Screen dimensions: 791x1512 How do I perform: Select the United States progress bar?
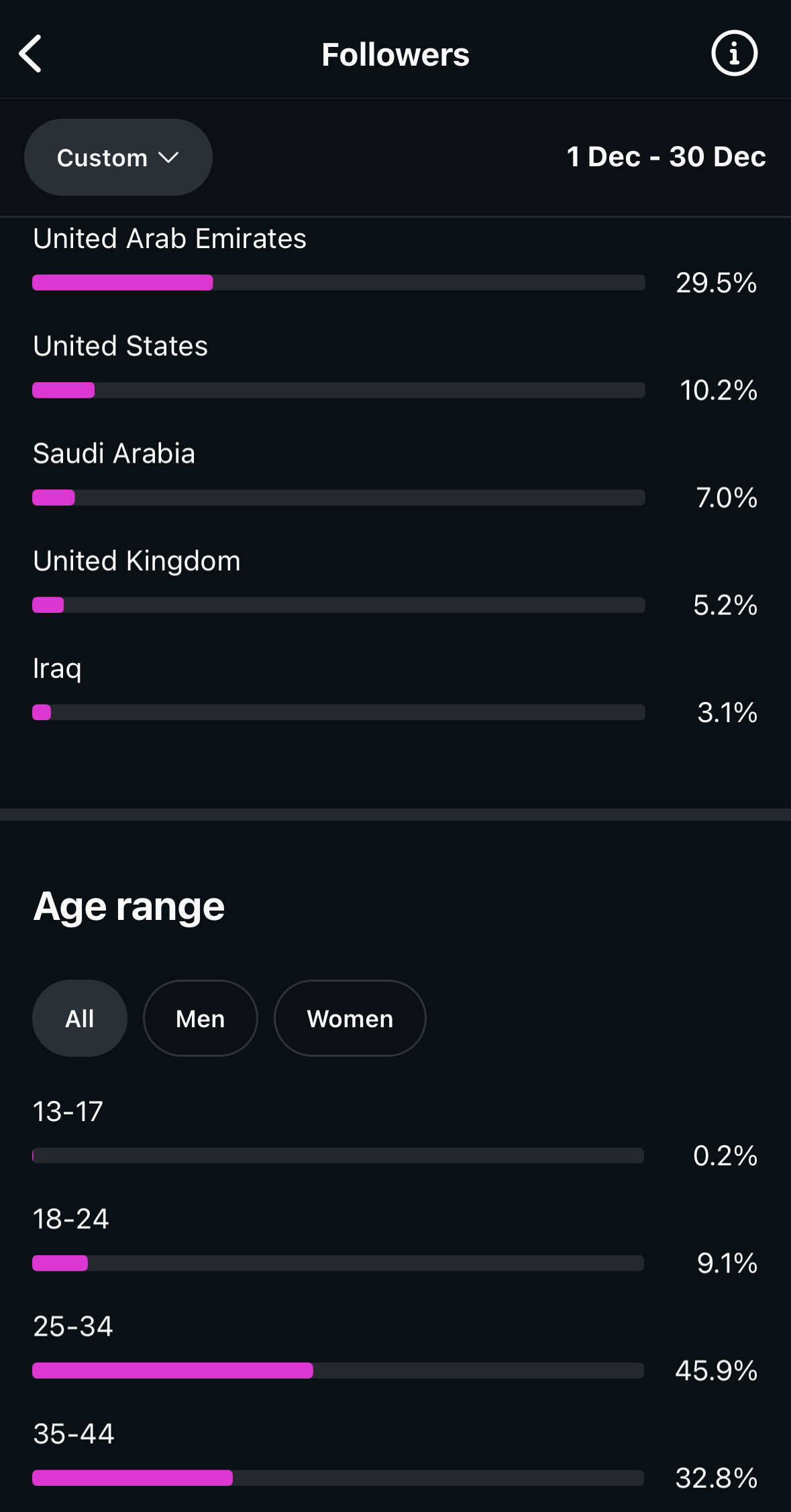[x=338, y=390]
